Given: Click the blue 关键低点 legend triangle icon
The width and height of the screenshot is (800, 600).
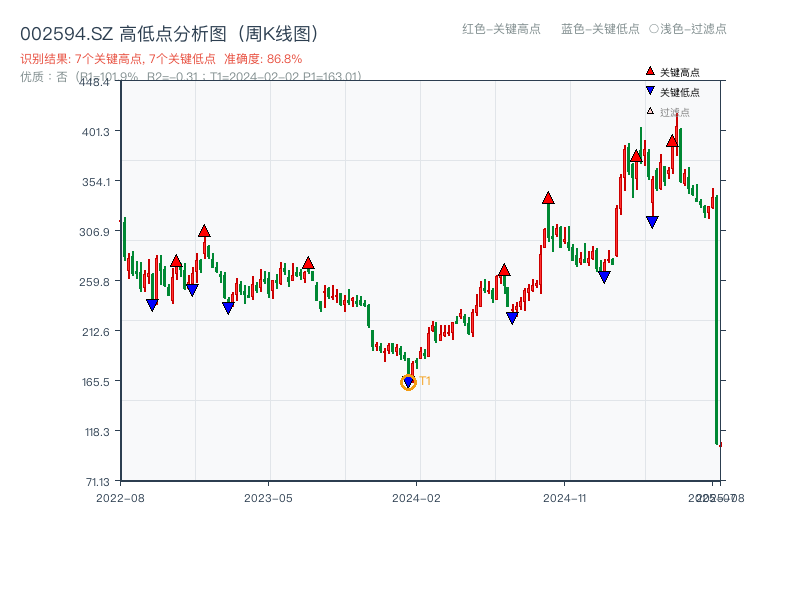Looking at the screenshot, I should tap(650, 91).
